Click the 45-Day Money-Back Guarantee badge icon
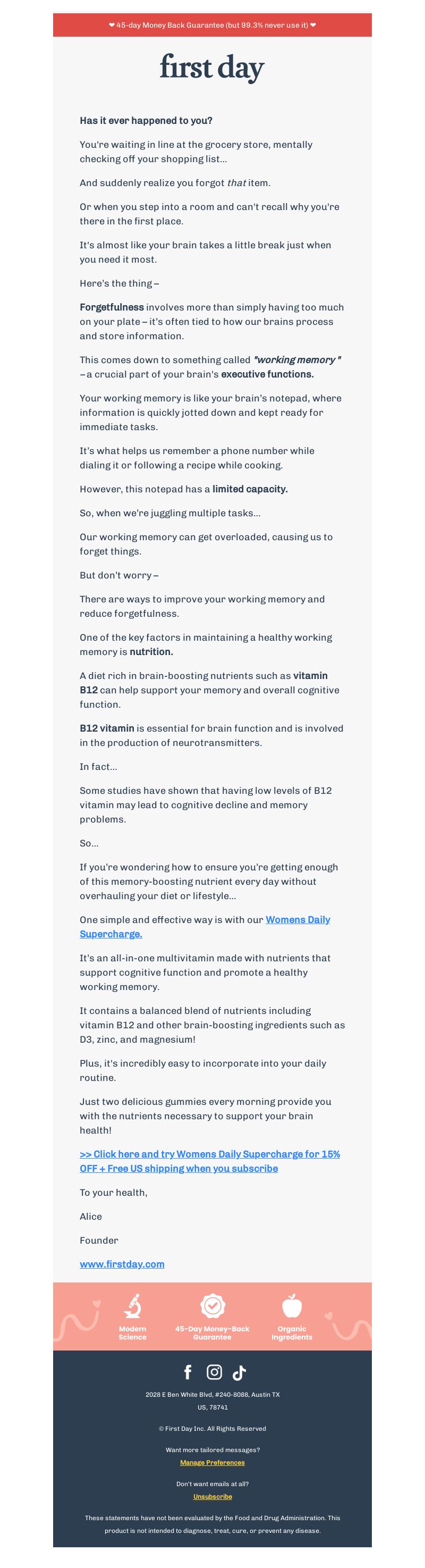Image resolution: width=425 pixels, height=1568 pixels. (212, 1305)
